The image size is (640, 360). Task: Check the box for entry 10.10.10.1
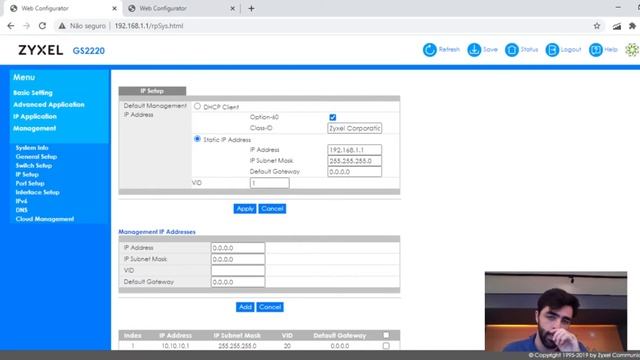coord(386,346)
